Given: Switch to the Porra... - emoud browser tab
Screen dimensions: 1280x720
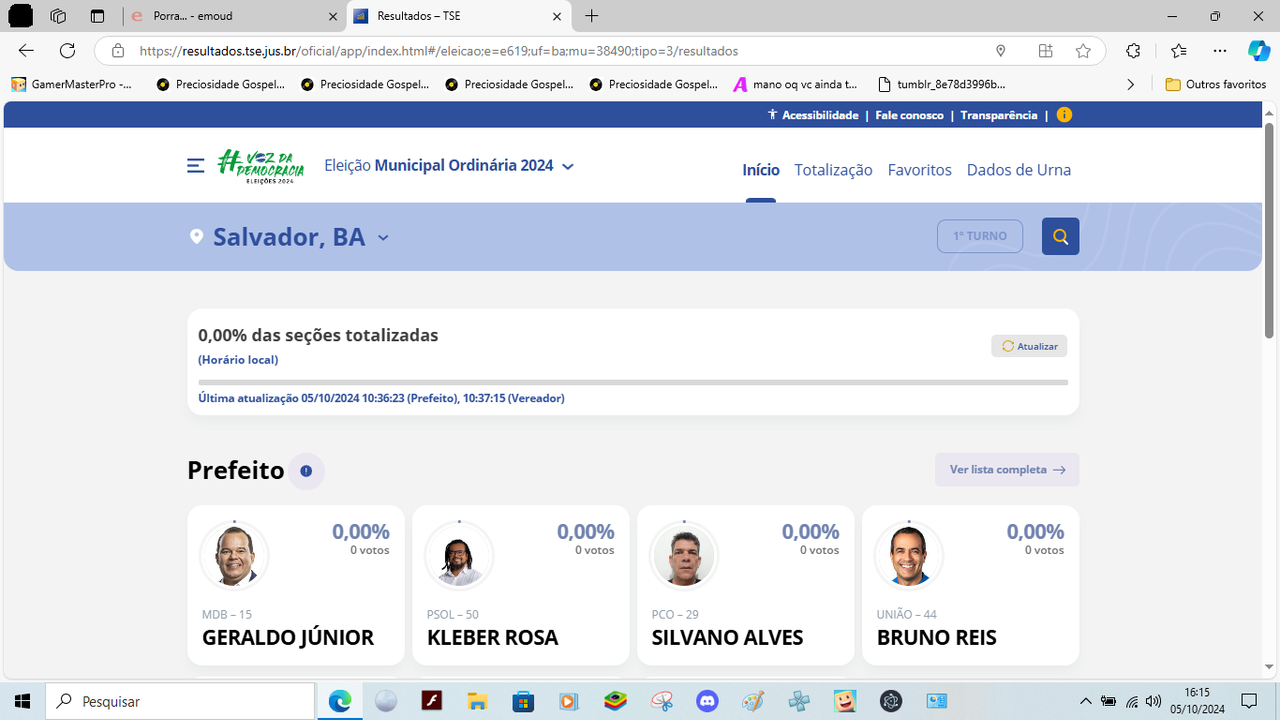Looking at the screenshot, I should [x=233, y=16].
